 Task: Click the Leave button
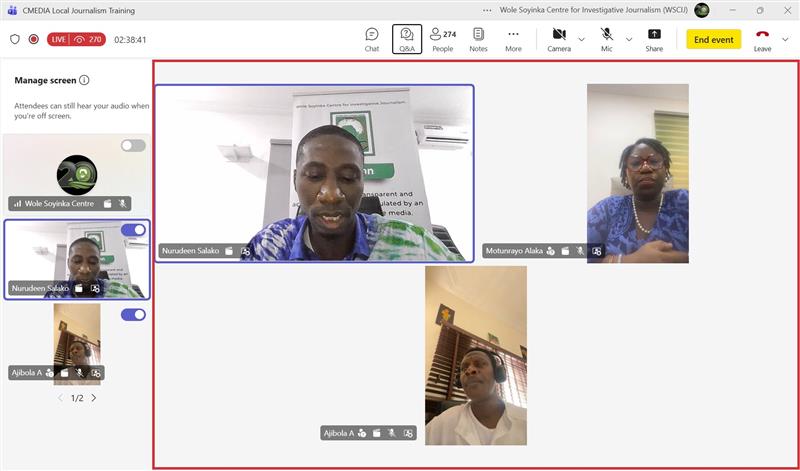[x=762, y=39]
